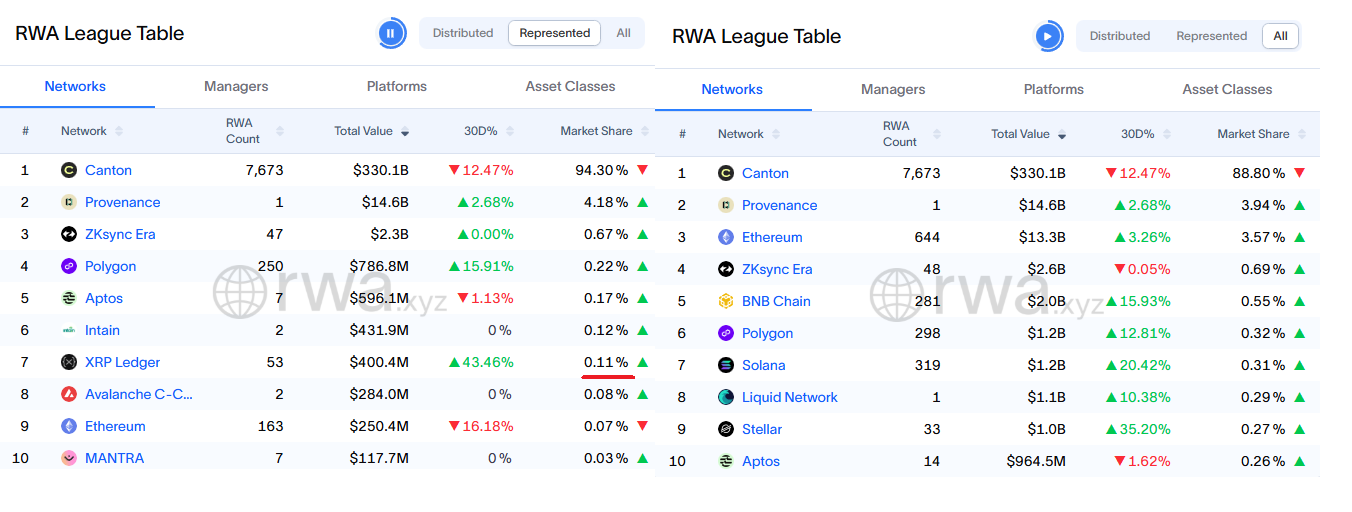Play the right table's auto-rotation

click(1048, 36)
